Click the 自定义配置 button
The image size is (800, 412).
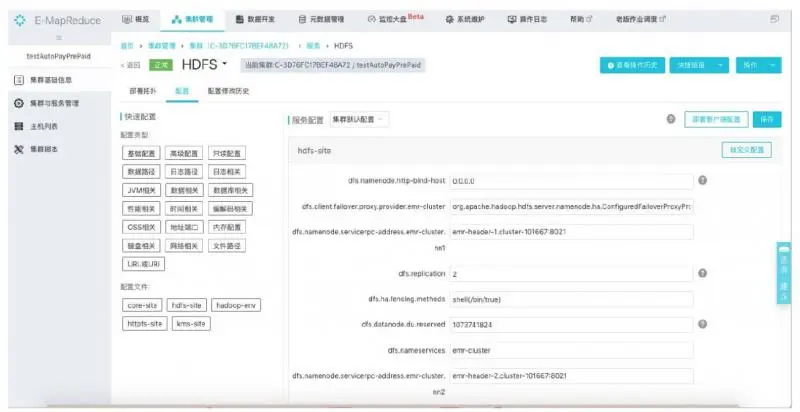click(746, 150)
